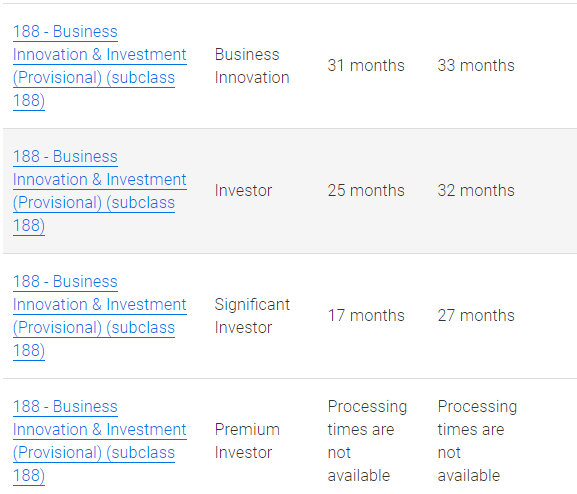Select the Investor stream cell text
This screenshot has height=494, width=577.
[243, 191]
